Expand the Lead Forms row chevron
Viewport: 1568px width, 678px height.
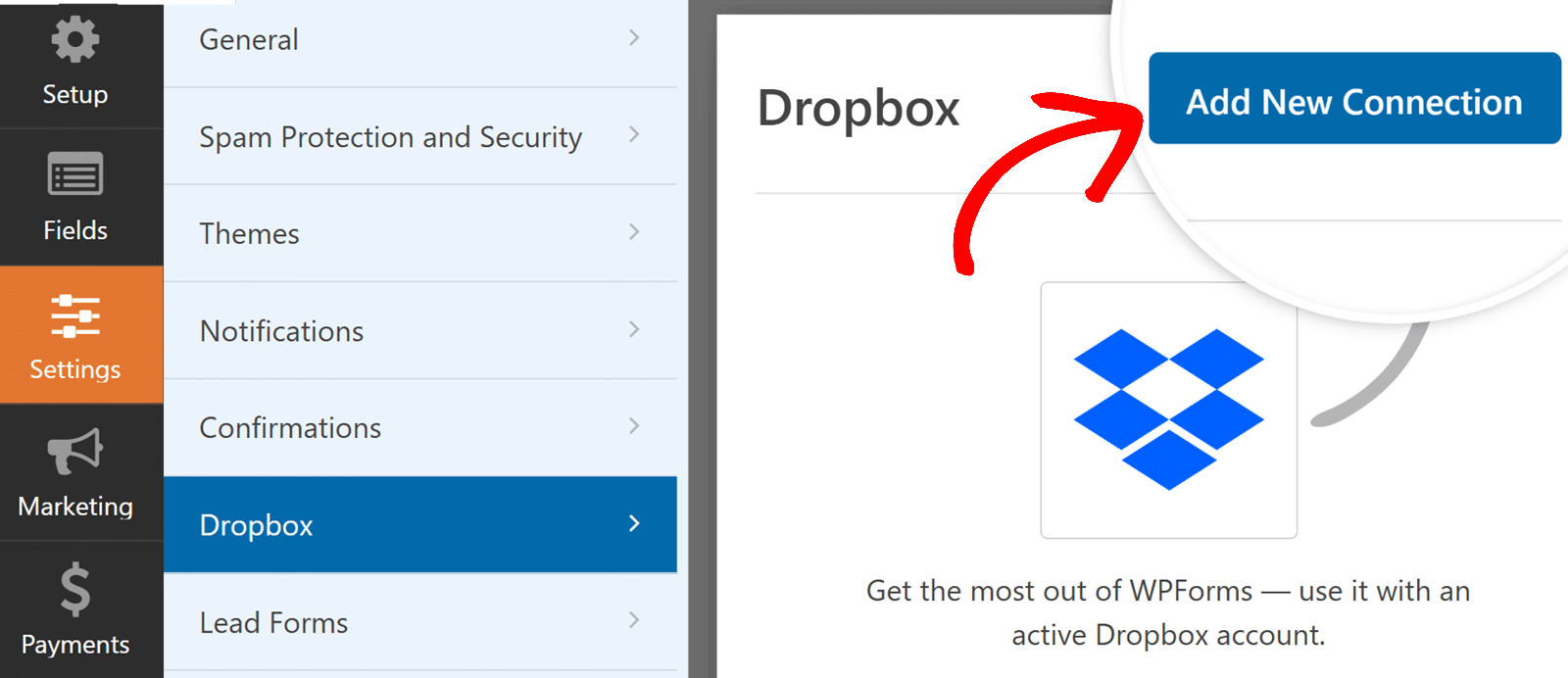634,620
